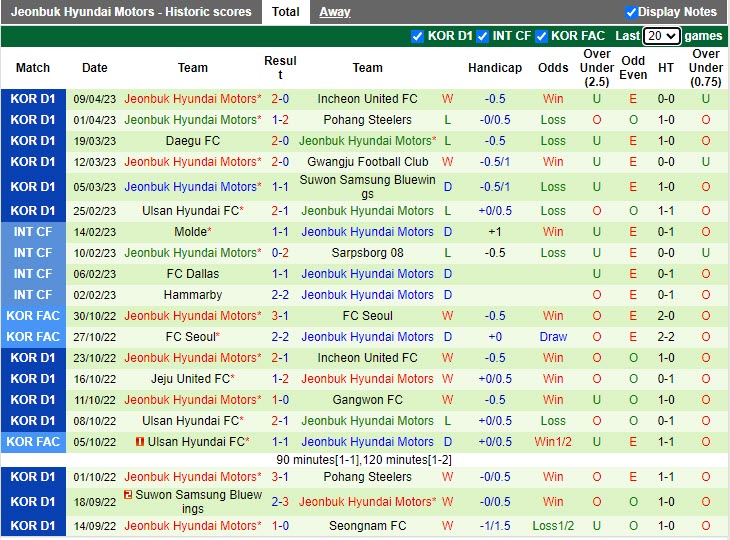Click handicap +1 for Molde match
This screenshot has height=540, width=730.
[x=495, y=231]
